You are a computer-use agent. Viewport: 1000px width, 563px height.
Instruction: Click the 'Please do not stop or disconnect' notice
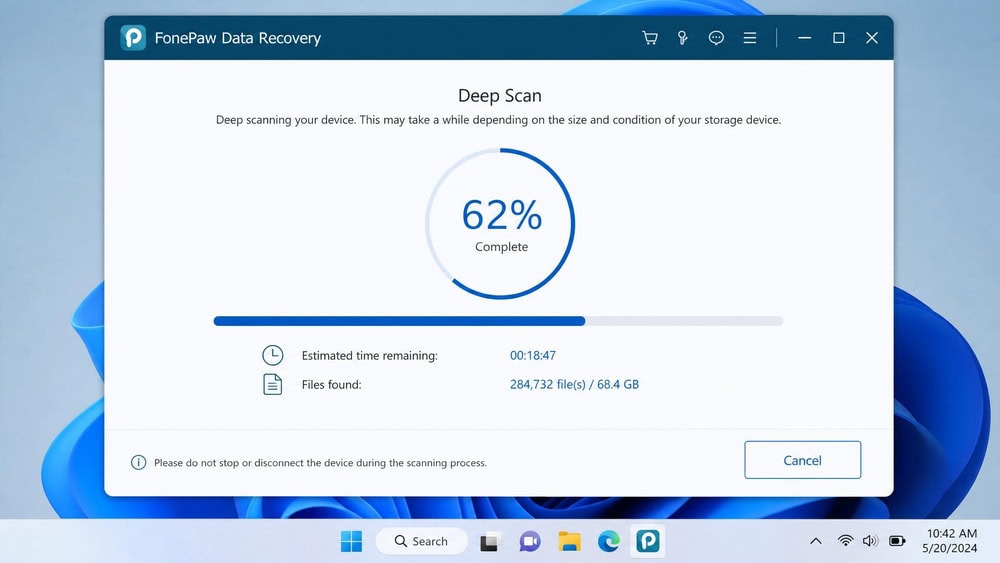(320, 463)
